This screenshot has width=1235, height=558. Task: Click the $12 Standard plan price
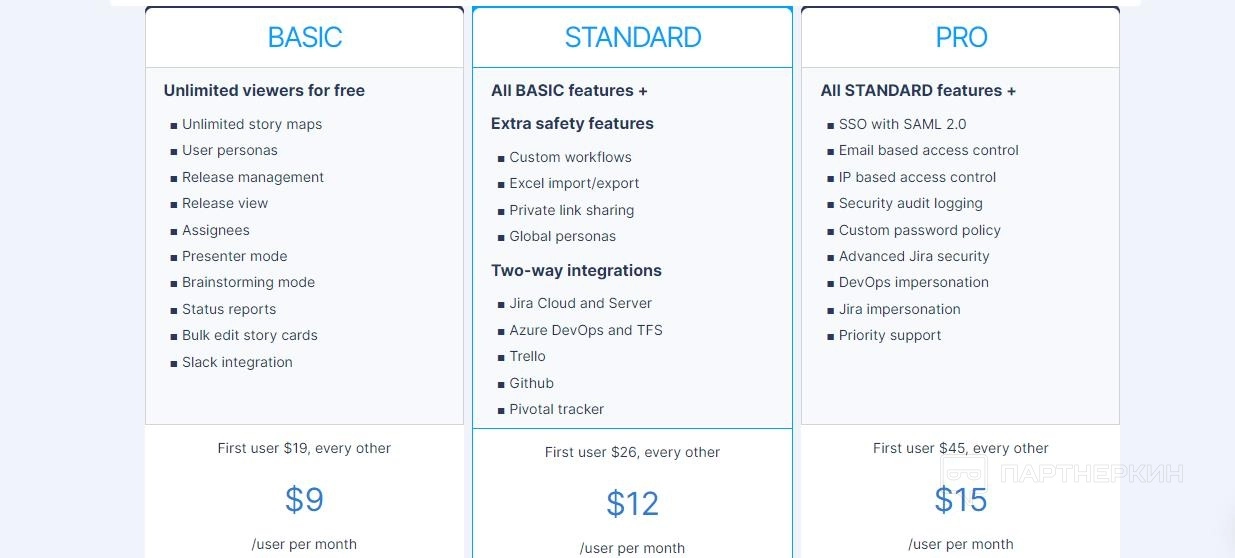click(x=632, y=503)
